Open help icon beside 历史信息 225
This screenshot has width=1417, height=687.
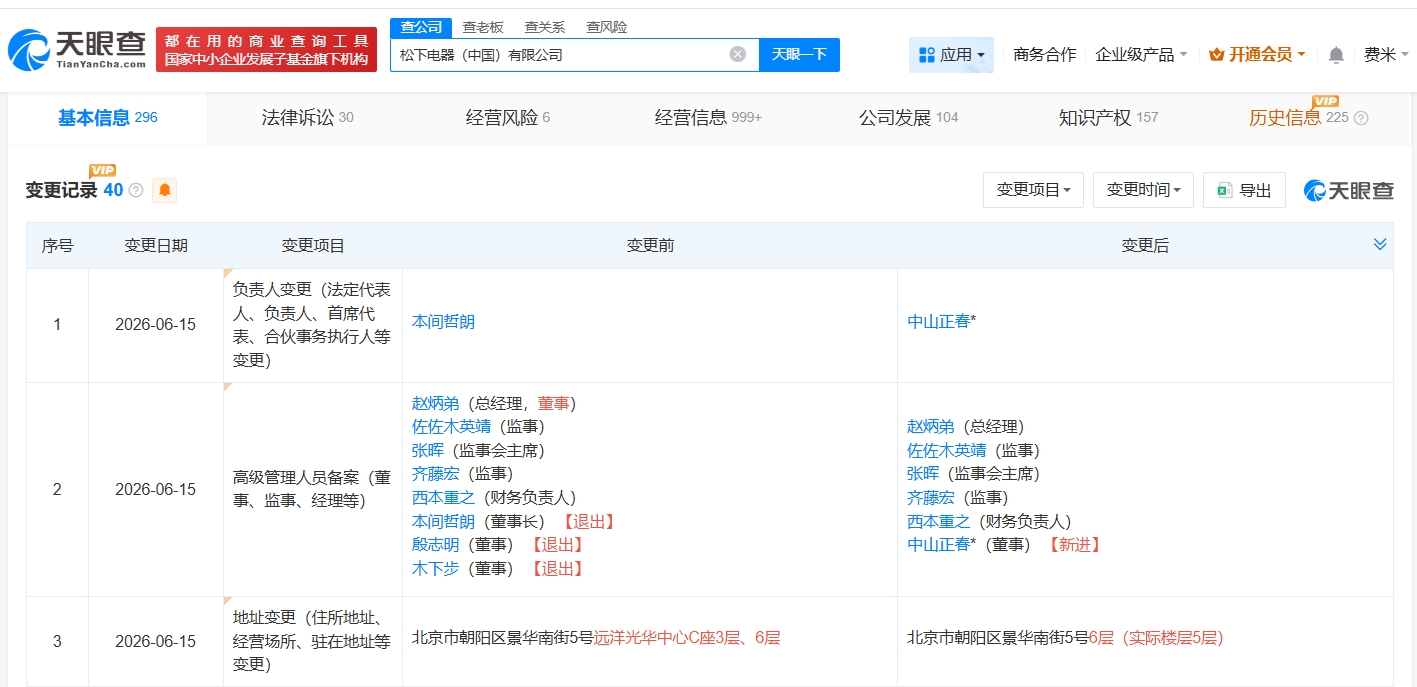(1361, 118)
